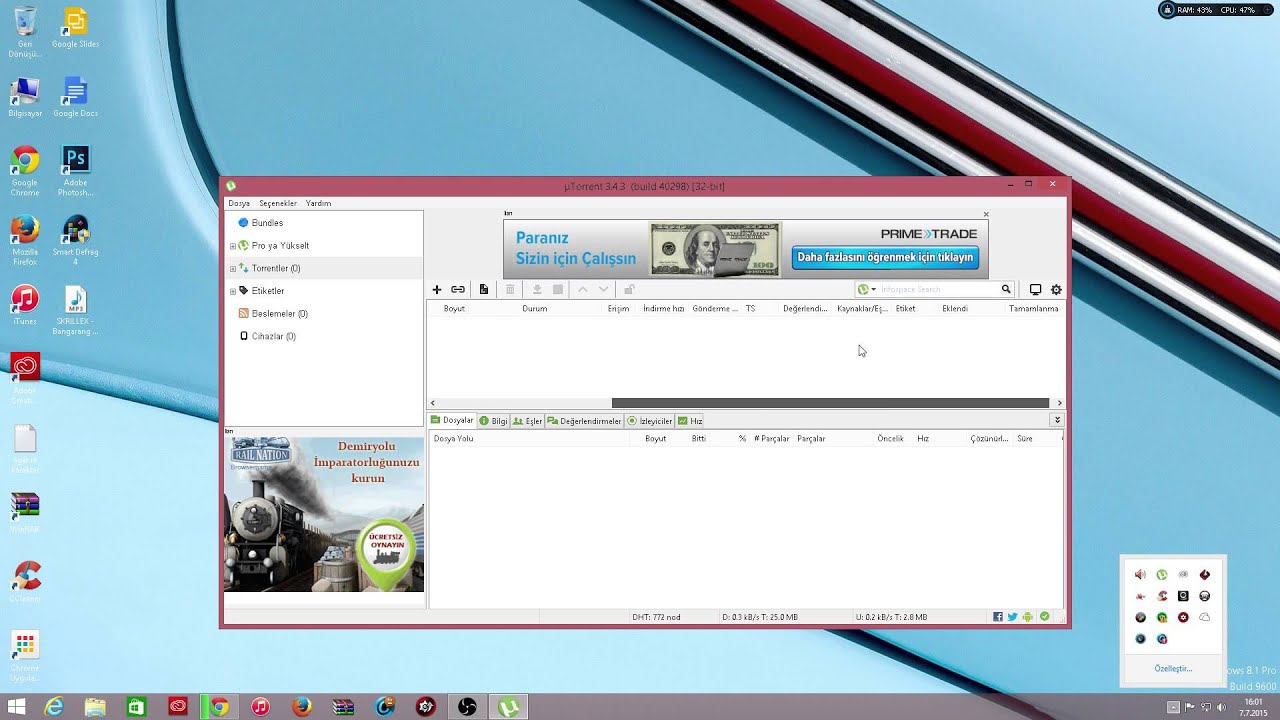Expand the Pro ya Yükselt tree node

(x=233, y=246)
